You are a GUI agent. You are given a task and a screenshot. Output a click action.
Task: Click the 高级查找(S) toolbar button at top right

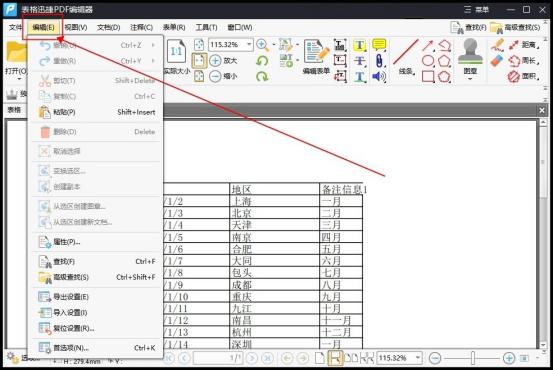[515, 28]
